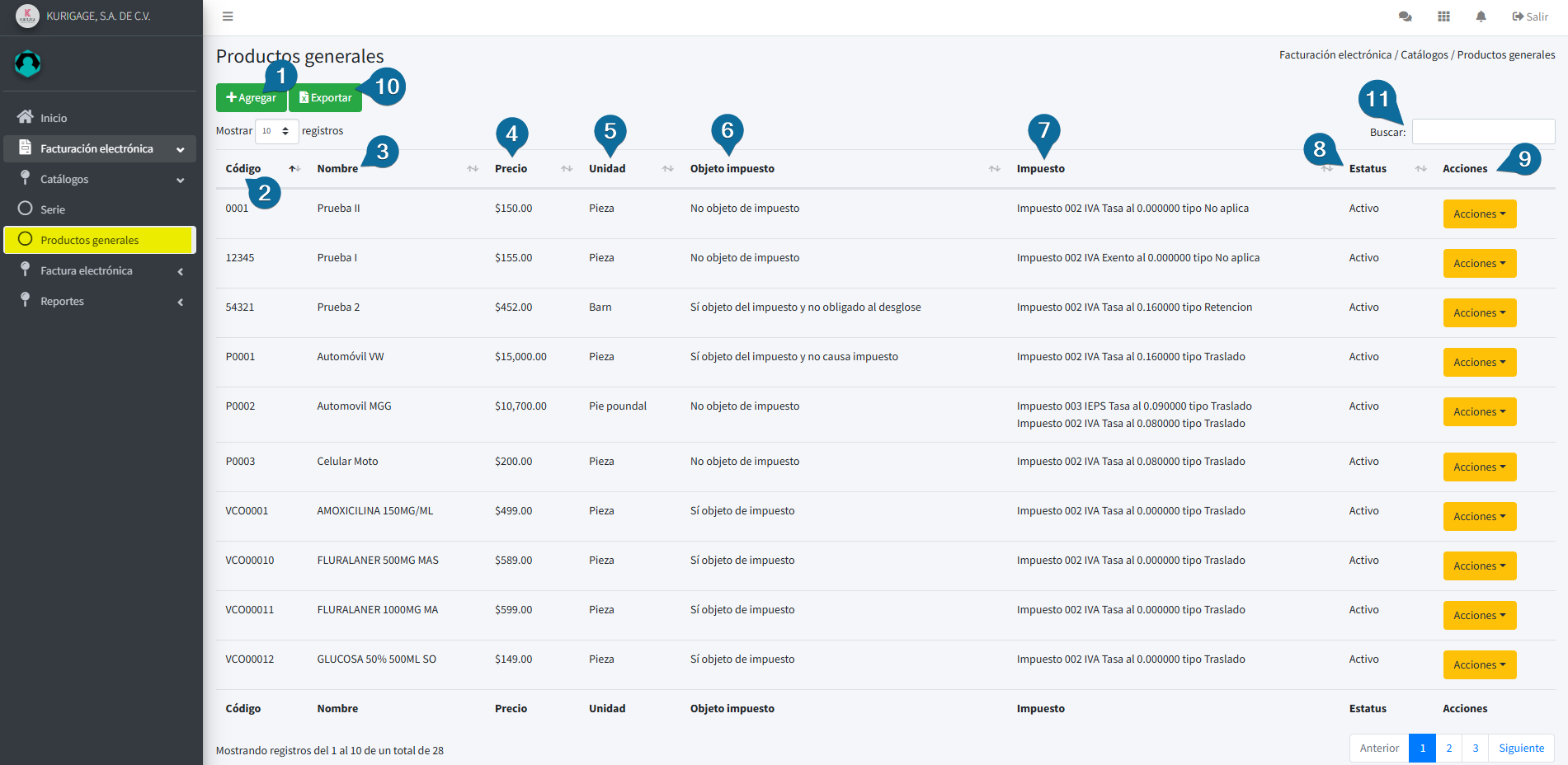Click the green Agregar button
Viewport: 1568px width, 765px height.
(x=251, y=98)
